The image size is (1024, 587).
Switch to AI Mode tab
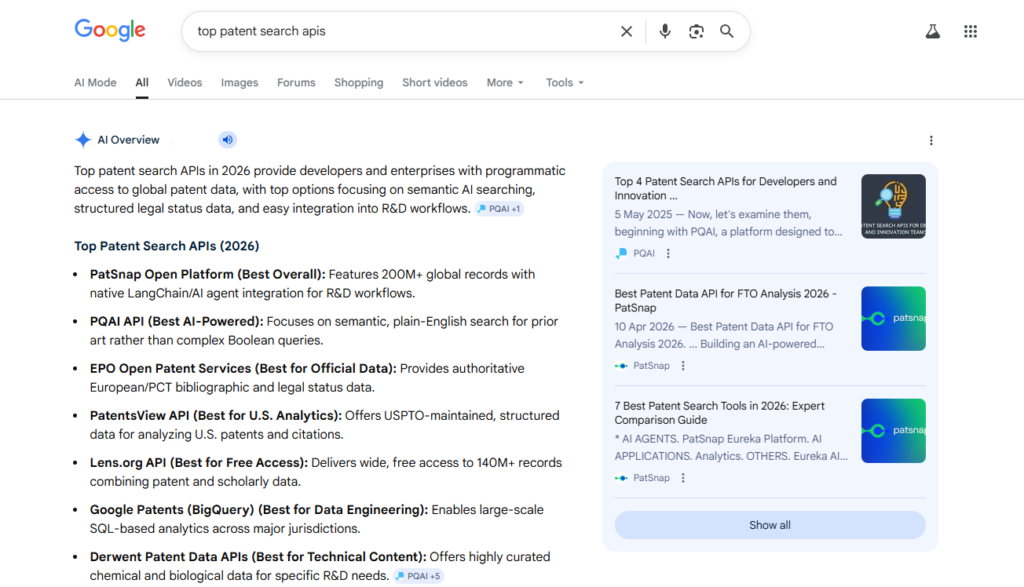tap(95, 83)
